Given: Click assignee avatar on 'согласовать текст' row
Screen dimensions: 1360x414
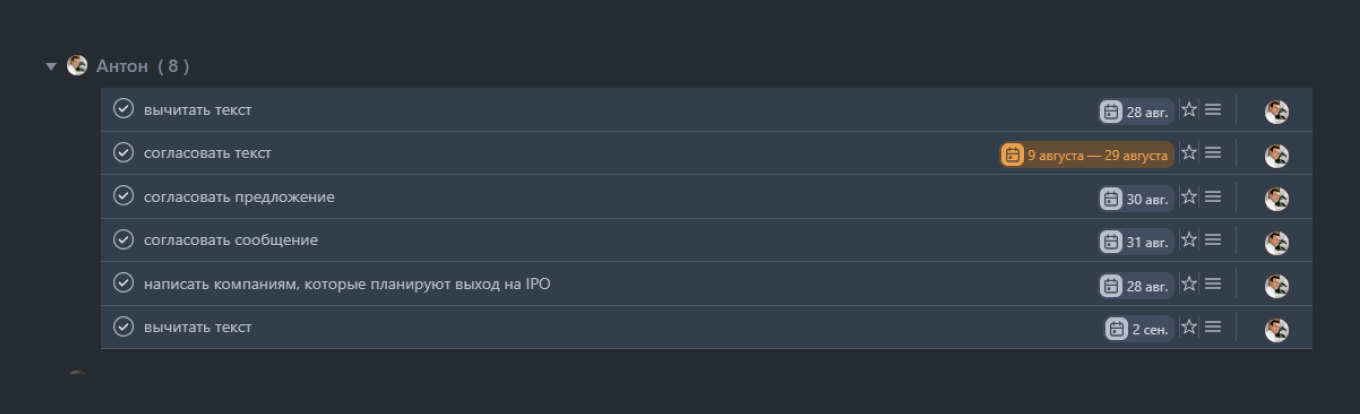Looking at the screenshot, I should 1276,155.
